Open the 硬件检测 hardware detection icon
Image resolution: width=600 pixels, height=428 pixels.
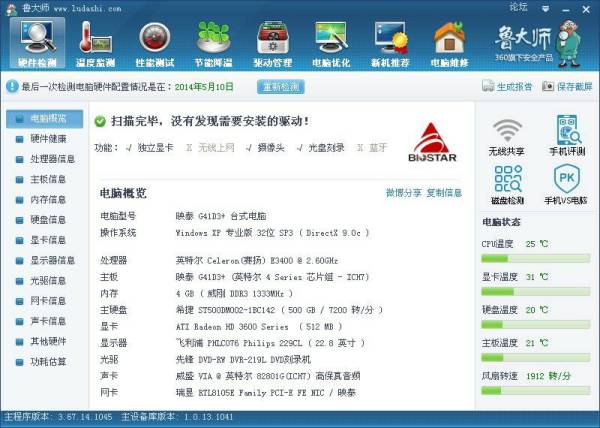[x=38, y=43]
